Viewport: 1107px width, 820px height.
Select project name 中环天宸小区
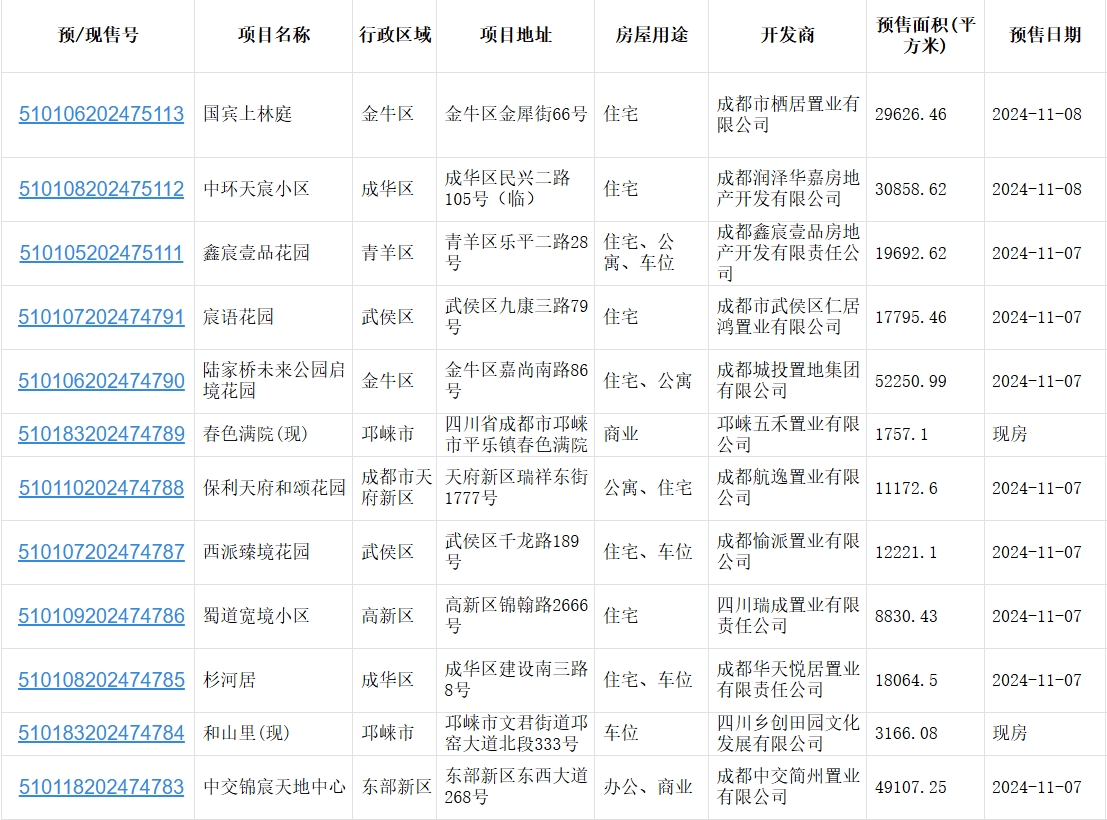coord(256,189)
